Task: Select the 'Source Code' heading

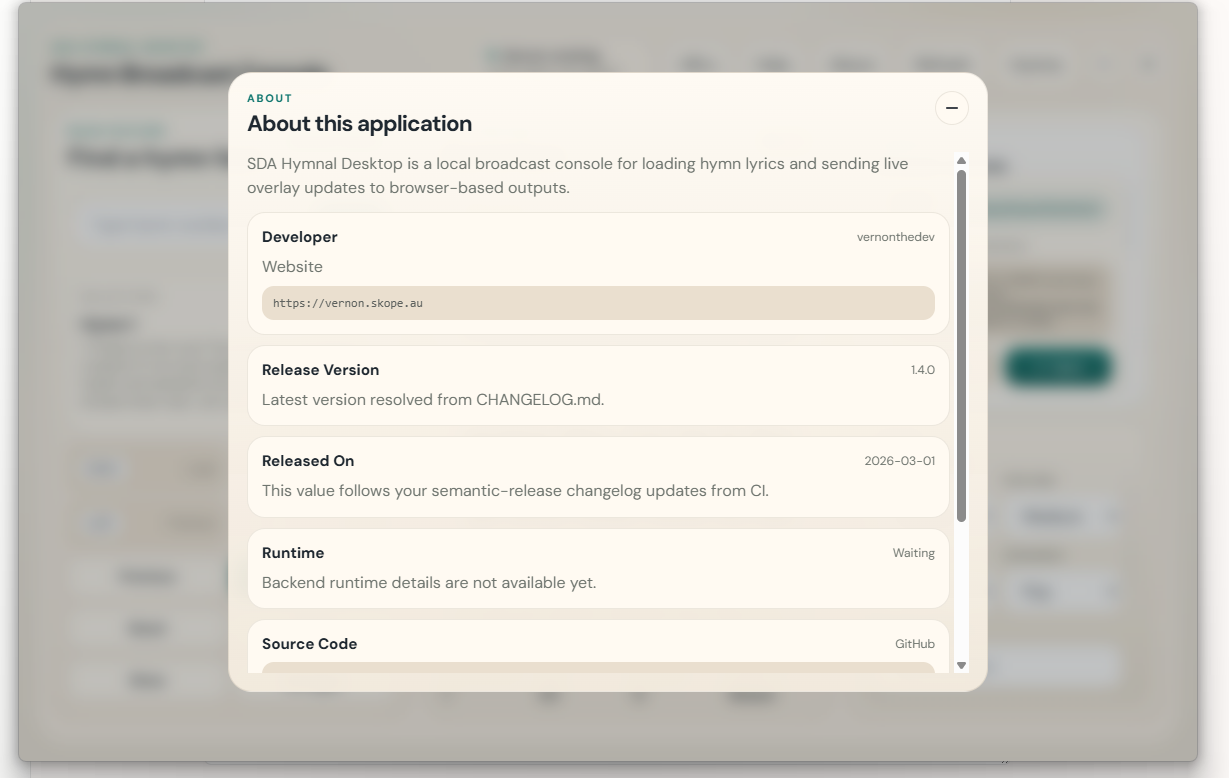Action: click(x=310, y=644)
